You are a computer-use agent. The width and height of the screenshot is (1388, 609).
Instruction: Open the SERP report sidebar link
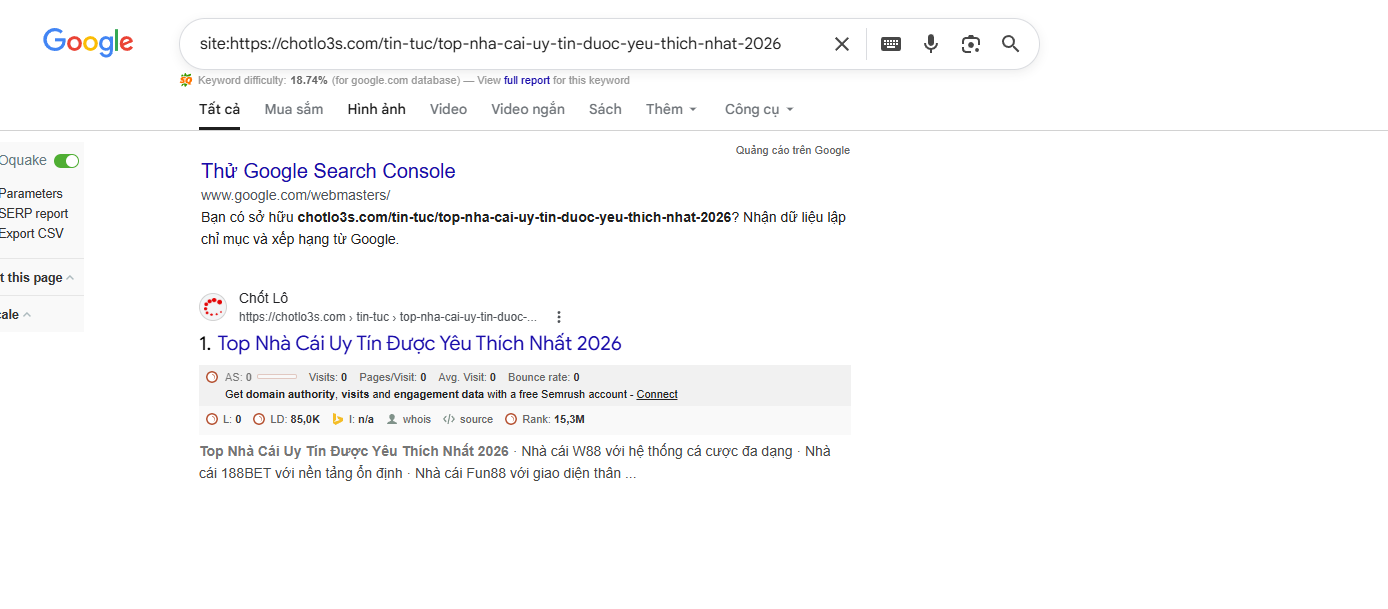[34, 214]
